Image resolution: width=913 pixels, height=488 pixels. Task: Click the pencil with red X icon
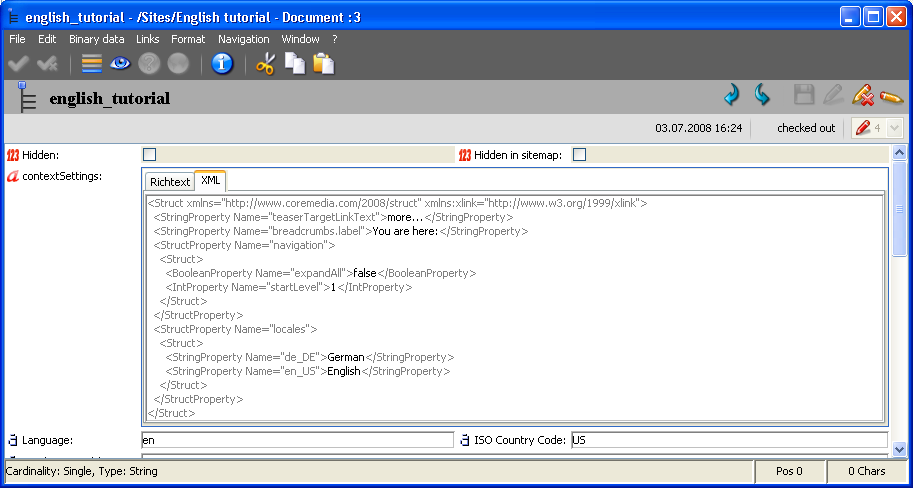862,95
